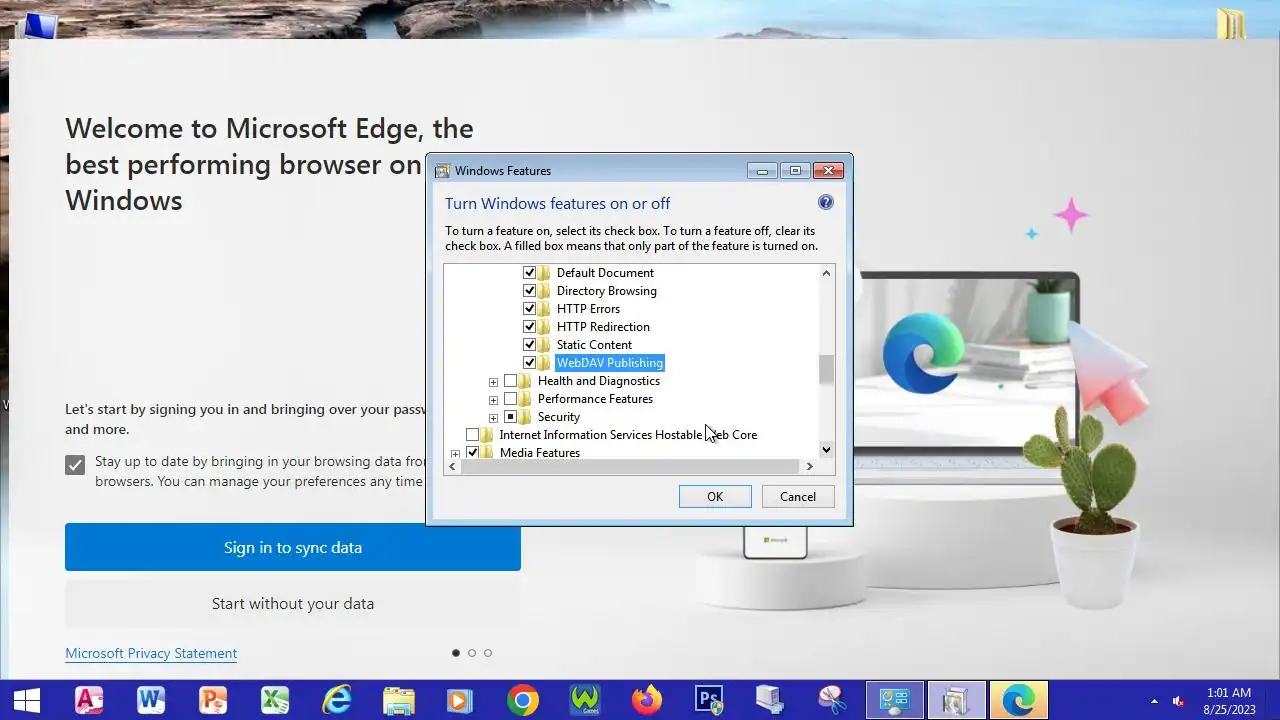Viewport: 1280px width, 720px height.
Task: Open the Snipping Tool taskbar icon
Action: click(x=833, y=699)
